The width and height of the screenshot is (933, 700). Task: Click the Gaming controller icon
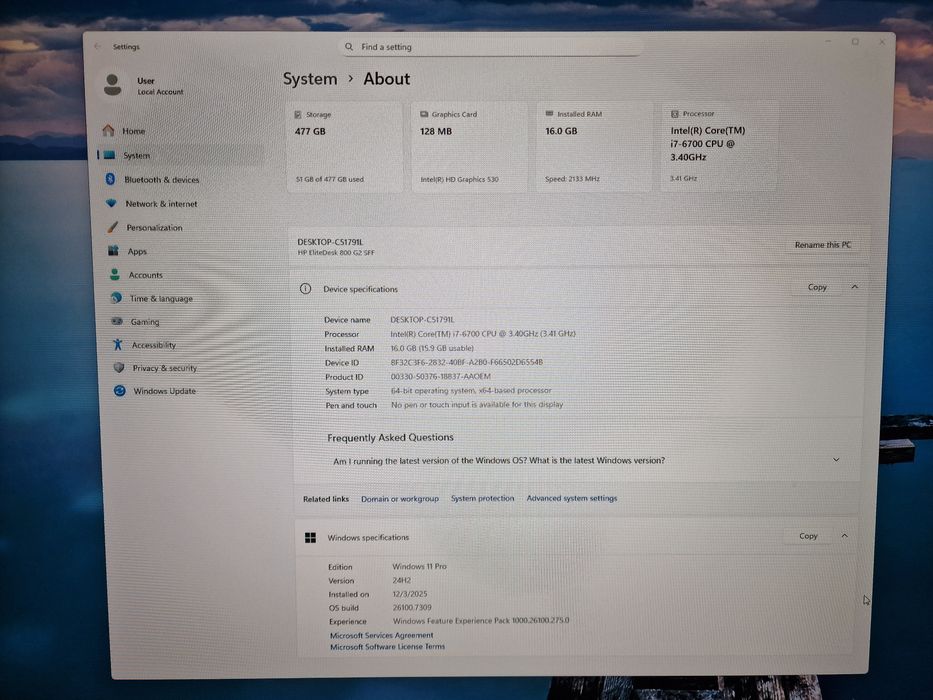point(117,321)
